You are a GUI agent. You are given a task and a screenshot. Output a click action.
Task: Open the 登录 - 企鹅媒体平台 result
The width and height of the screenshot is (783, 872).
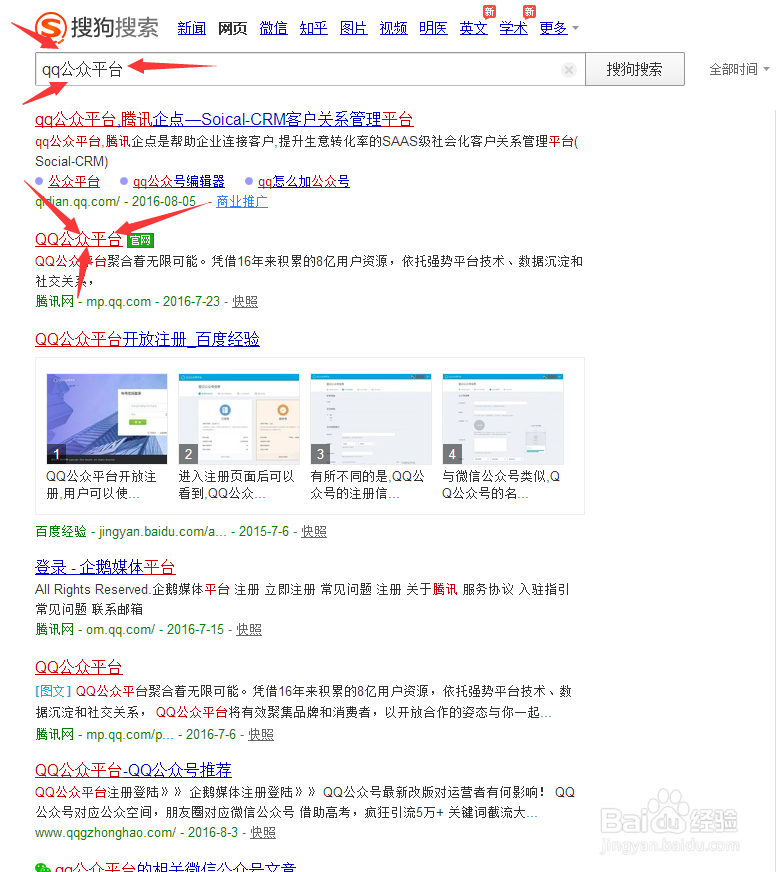105,567
